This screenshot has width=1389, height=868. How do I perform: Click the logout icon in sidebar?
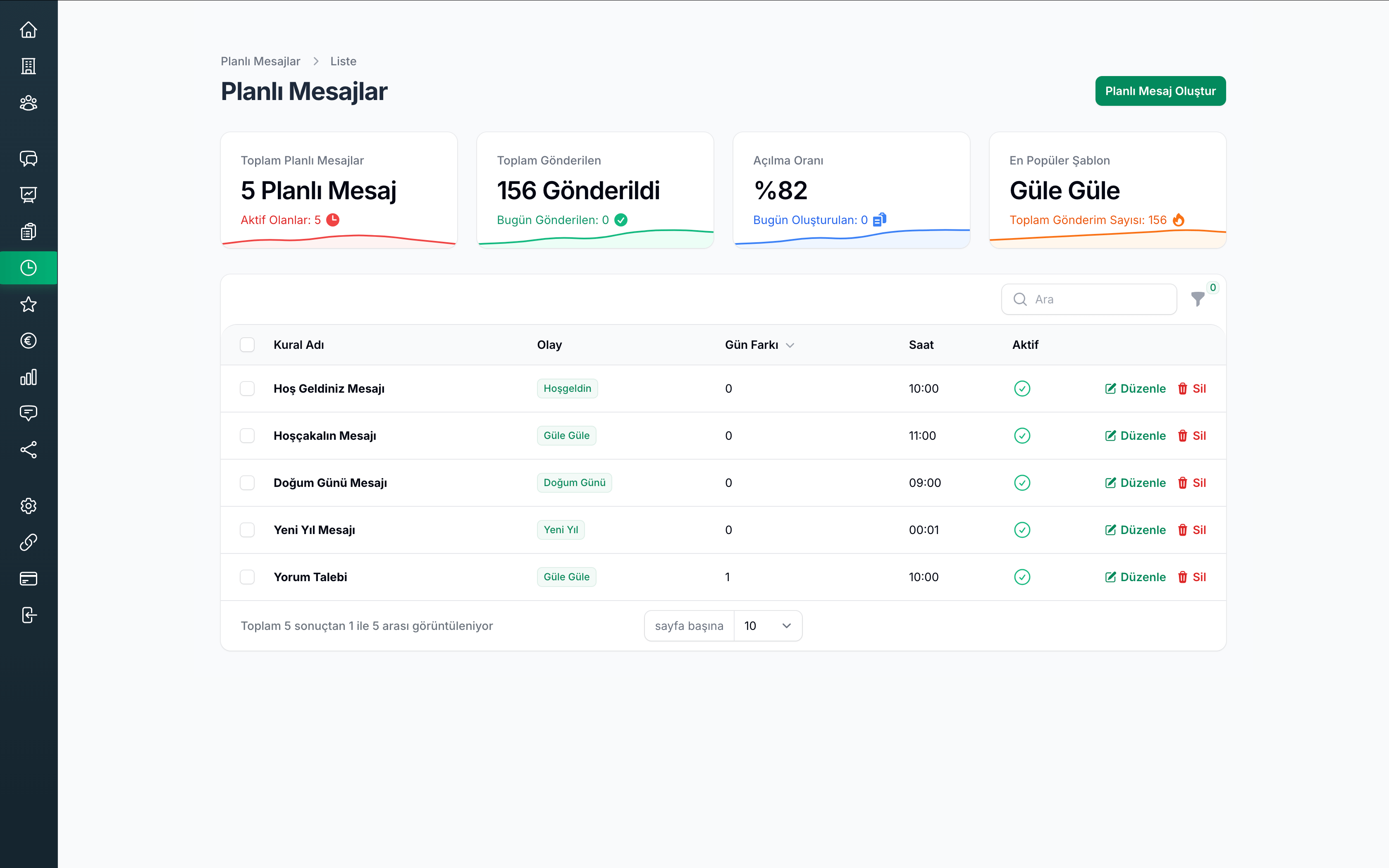28,615
